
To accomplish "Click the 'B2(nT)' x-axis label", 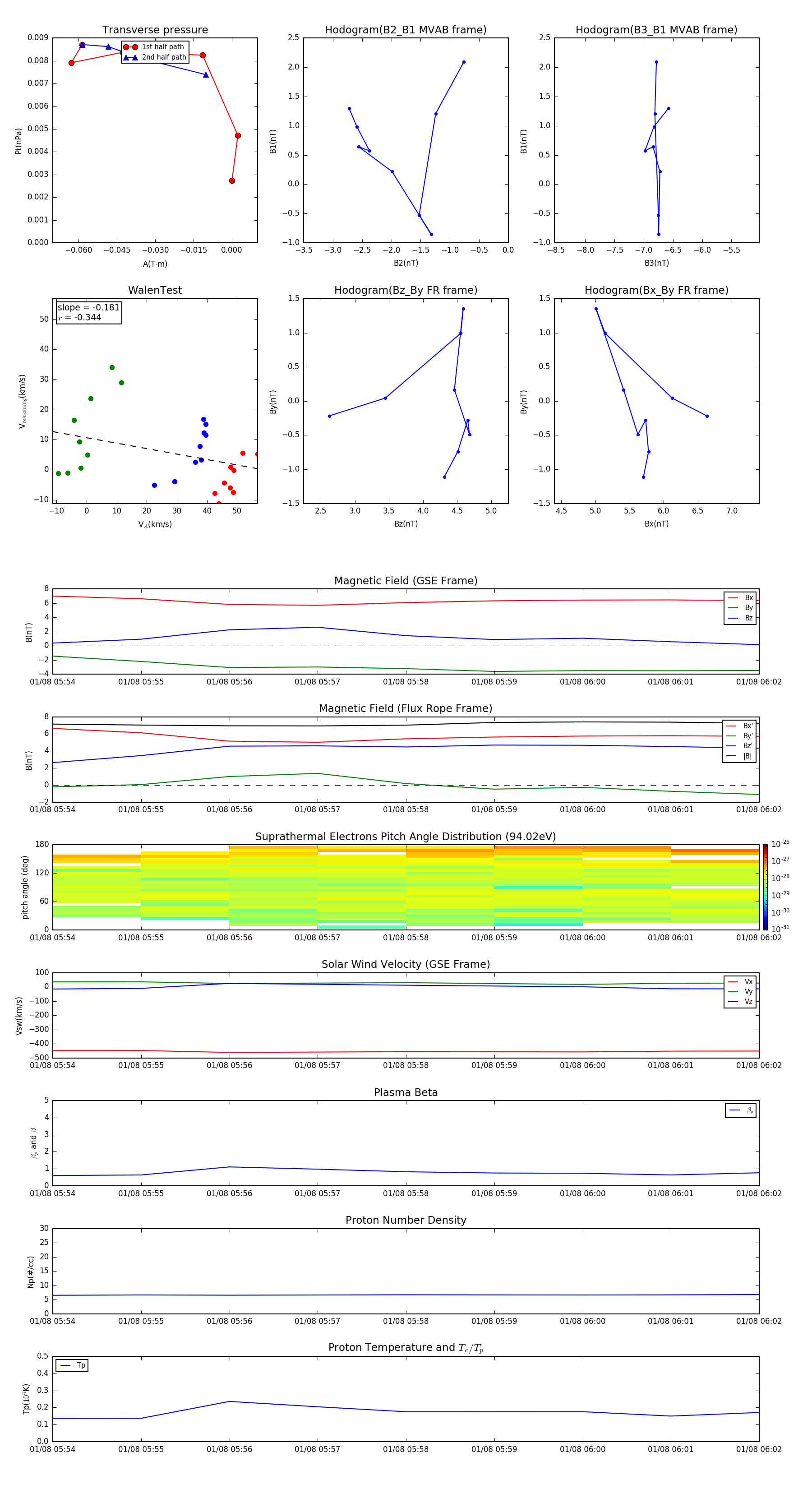I will (406, 263).
